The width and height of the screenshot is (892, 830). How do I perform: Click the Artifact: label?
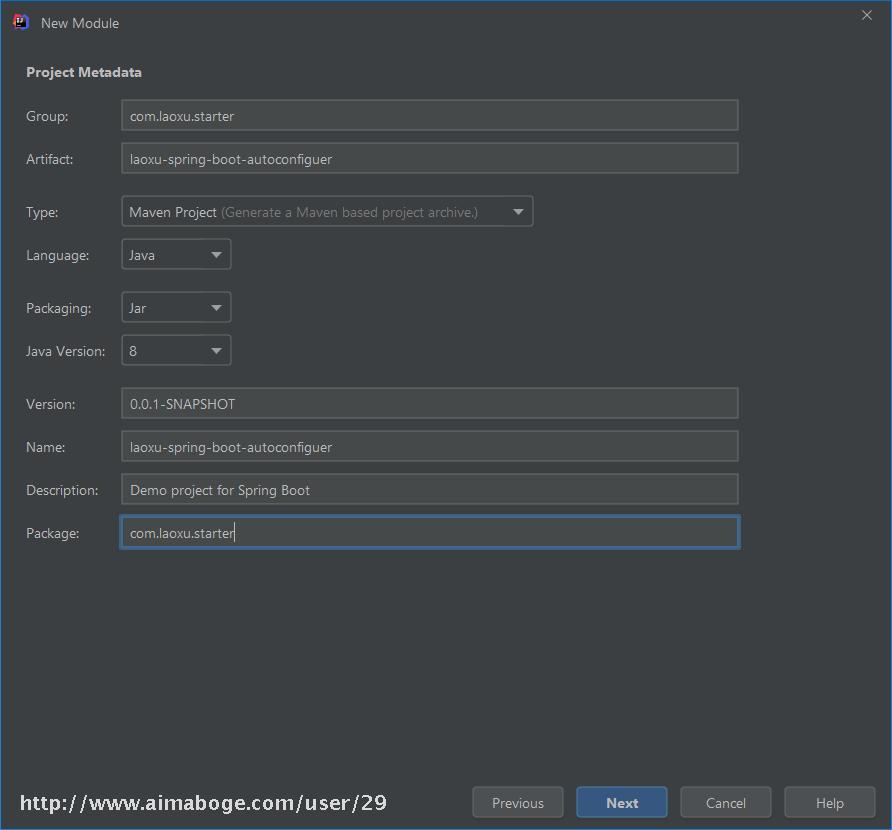pos(49,159)
